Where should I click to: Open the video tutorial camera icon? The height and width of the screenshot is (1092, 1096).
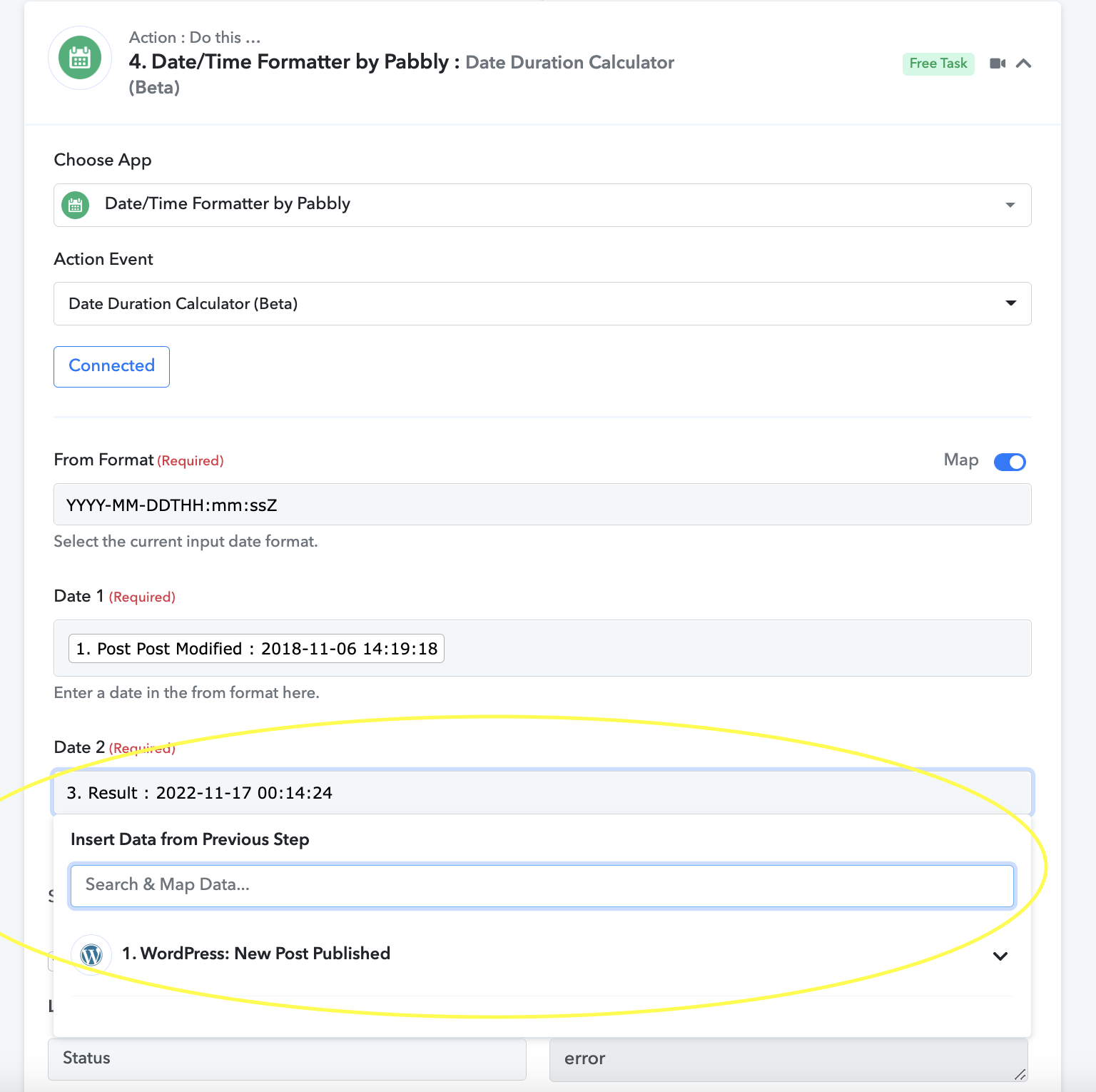(x=998, y=64)
